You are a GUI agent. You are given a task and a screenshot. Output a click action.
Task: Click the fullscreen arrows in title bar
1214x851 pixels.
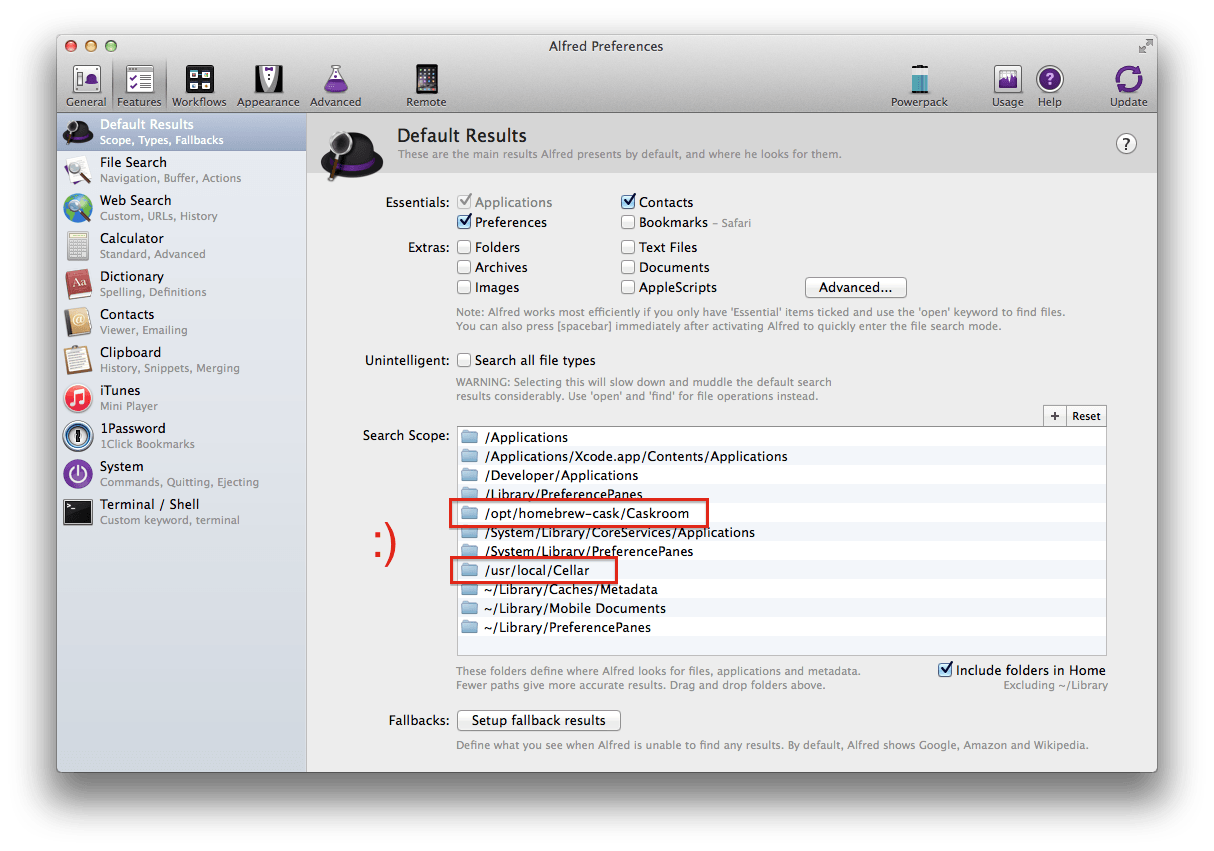[x=1144, y=46]
